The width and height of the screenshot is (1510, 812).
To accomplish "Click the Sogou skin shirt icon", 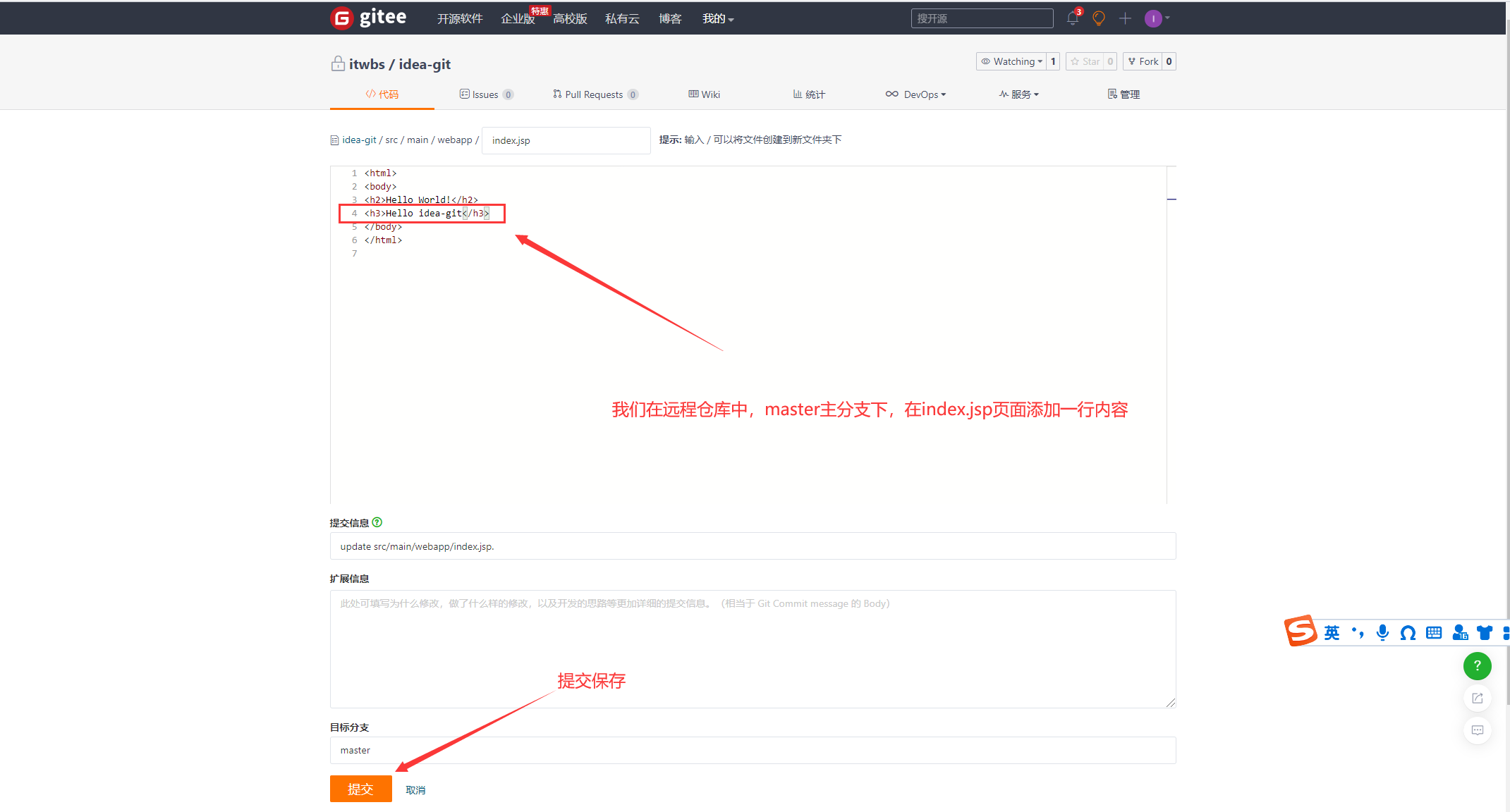I will pos(1485,632).
